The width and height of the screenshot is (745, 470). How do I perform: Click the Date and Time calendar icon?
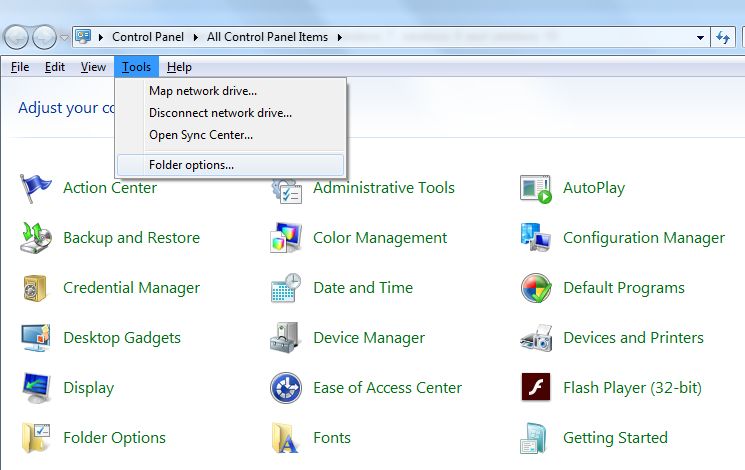click(x=286, y=288)
